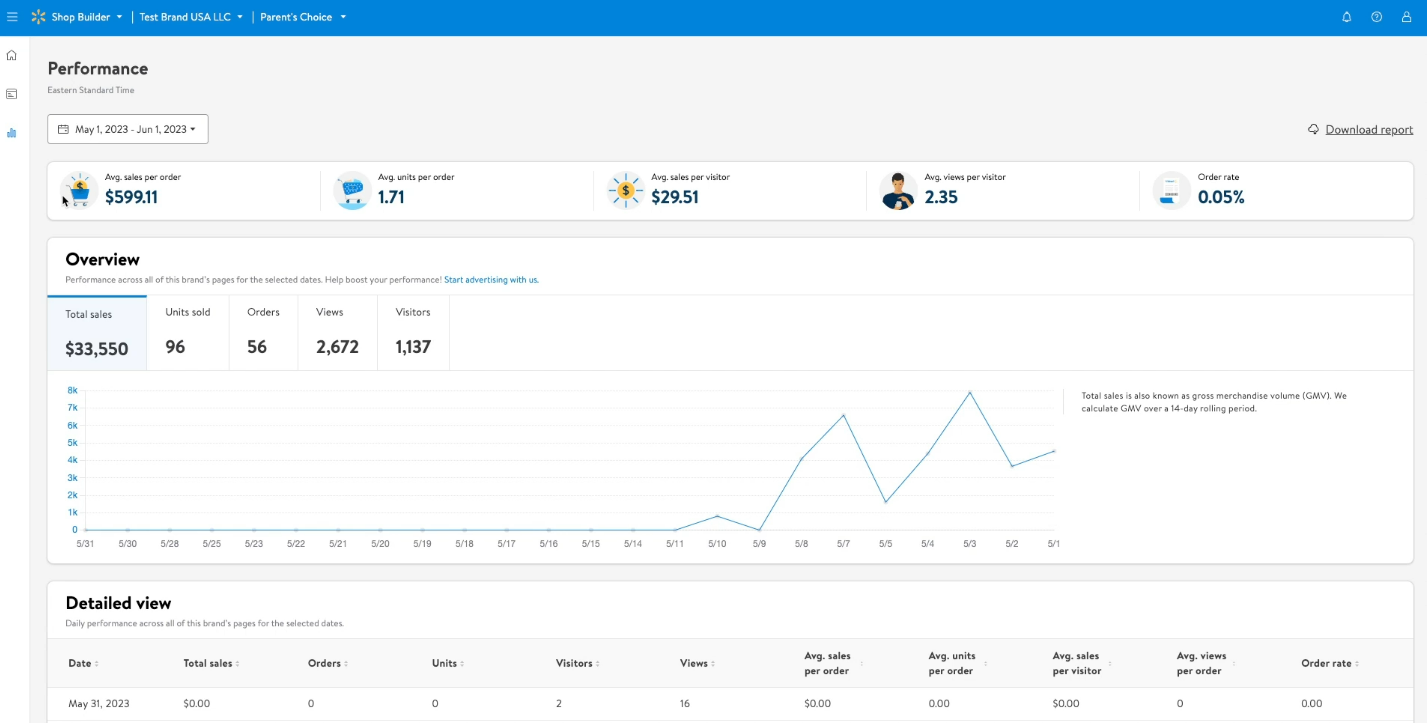Click the account lock icon
Screen dimensions: 1427x723
1406,17
